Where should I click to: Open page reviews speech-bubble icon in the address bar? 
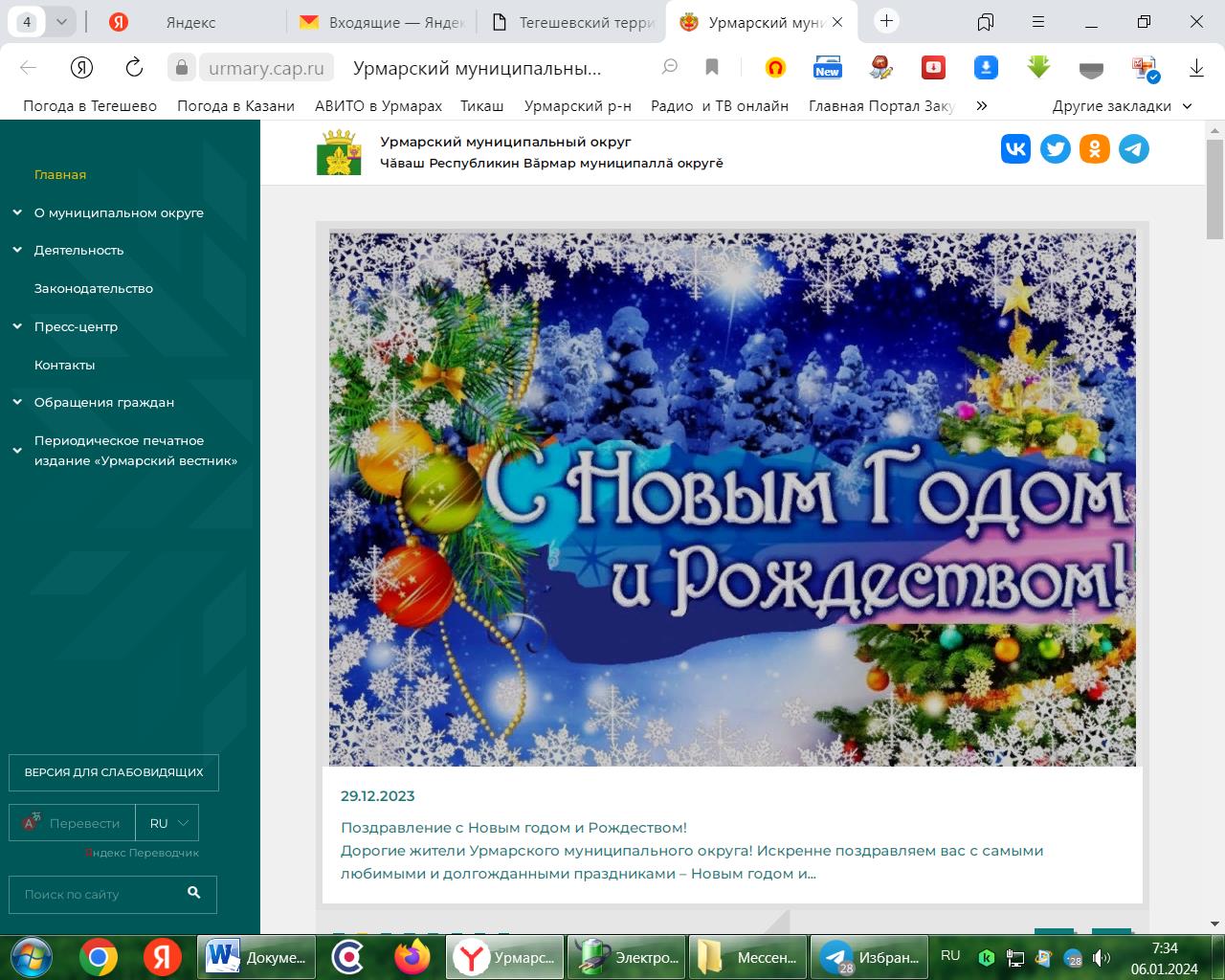click(x=670, y=67)
